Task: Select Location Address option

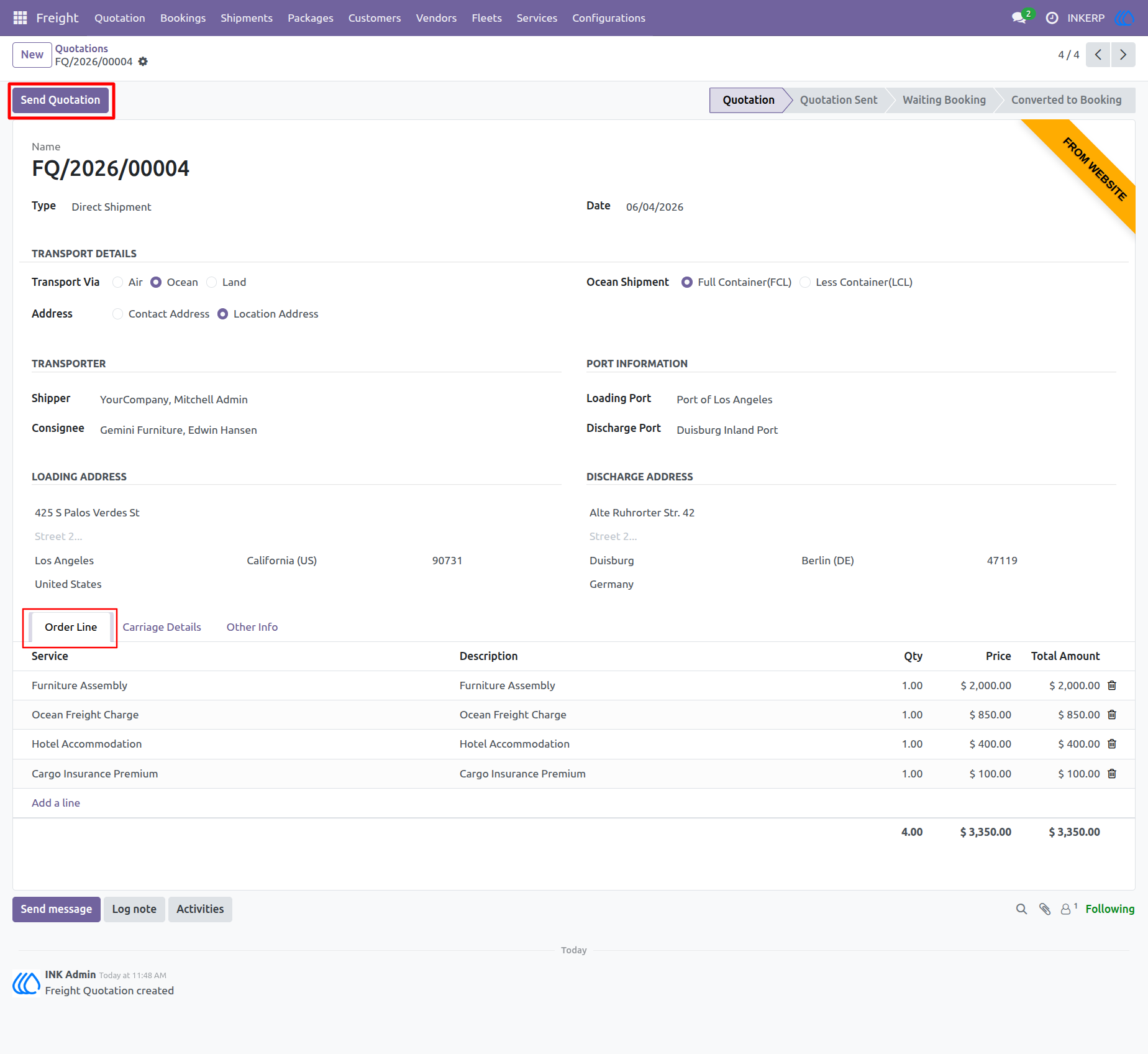Action: click(x=223, y=314)
